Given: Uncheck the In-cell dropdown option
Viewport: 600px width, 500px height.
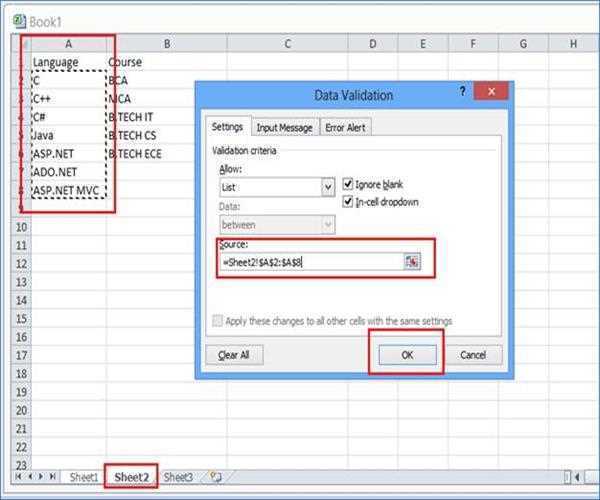Looking at the screenshot, I should click(x=348, y=202).
